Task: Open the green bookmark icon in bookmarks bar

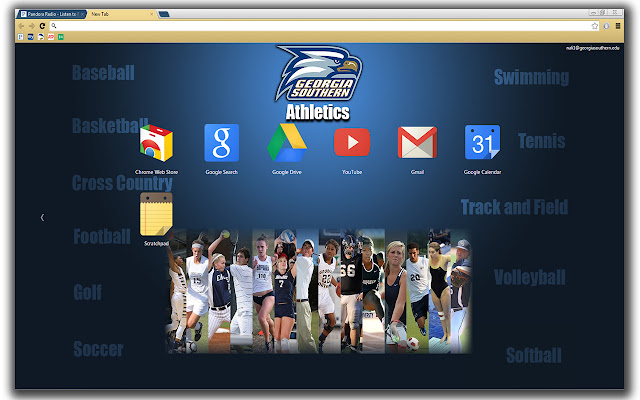Action: (61, 37)
